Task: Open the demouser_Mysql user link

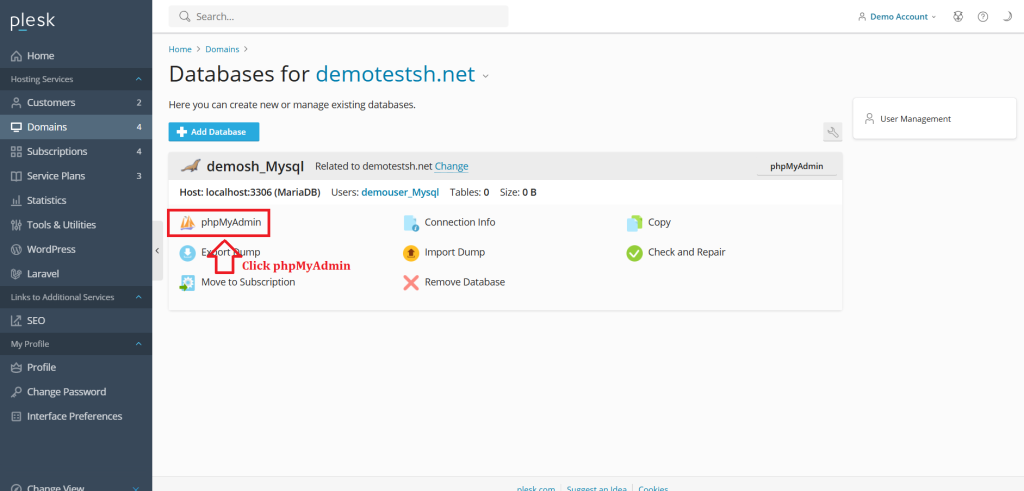Action: 401,193
